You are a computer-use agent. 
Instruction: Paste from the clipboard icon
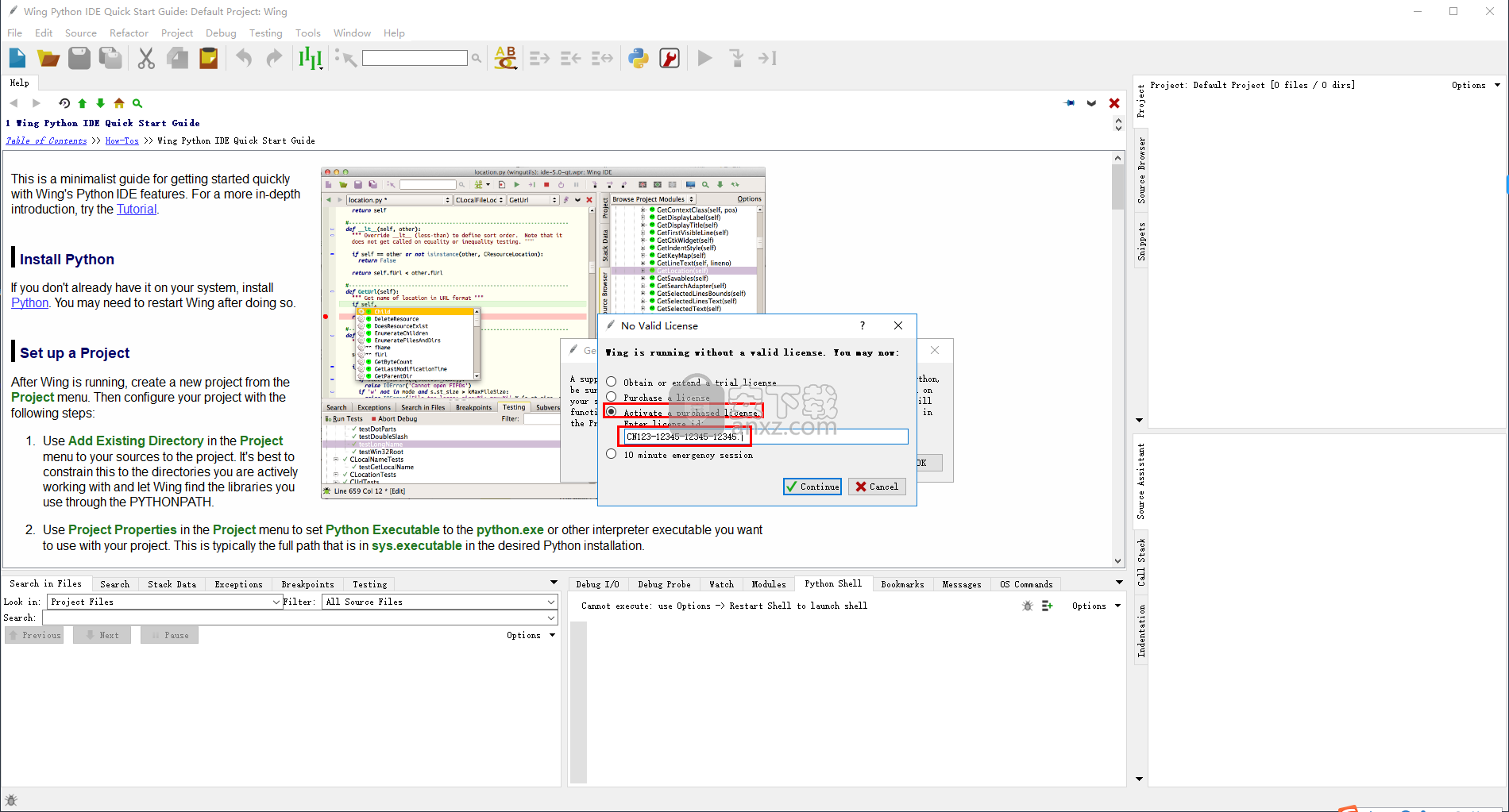coord(208,58)
